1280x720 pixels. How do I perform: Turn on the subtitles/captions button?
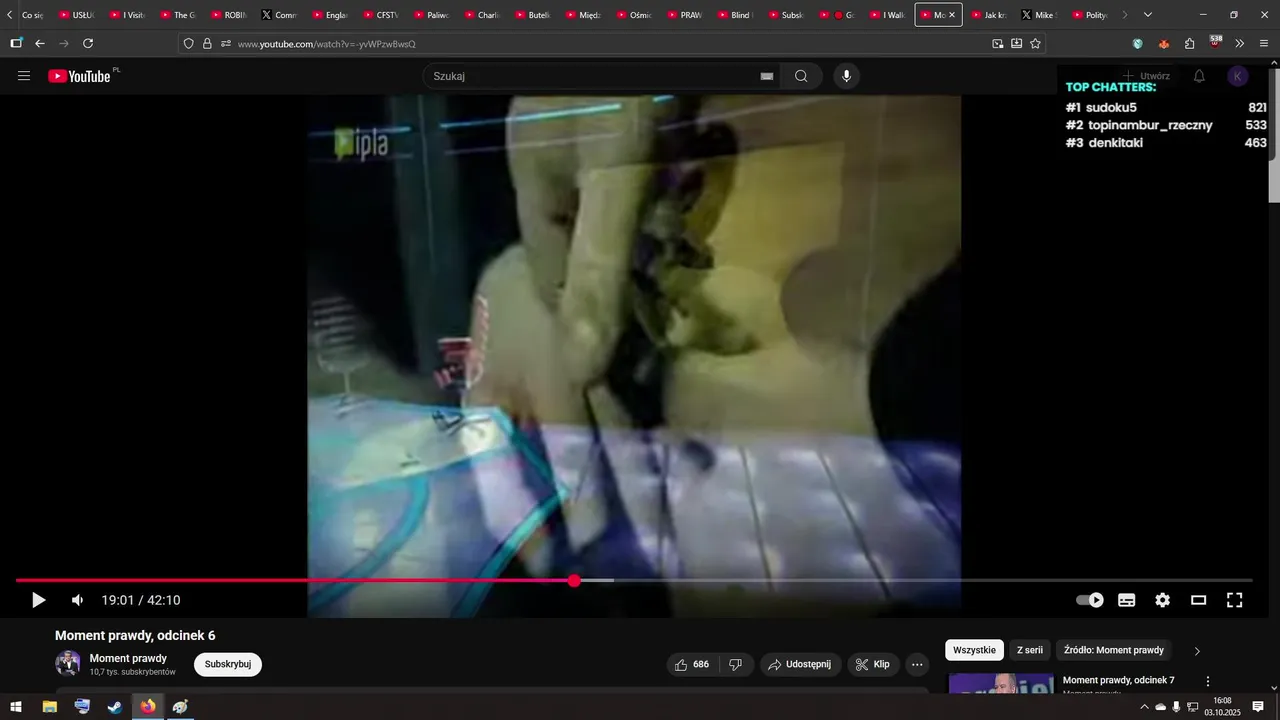pos(1127,600)
